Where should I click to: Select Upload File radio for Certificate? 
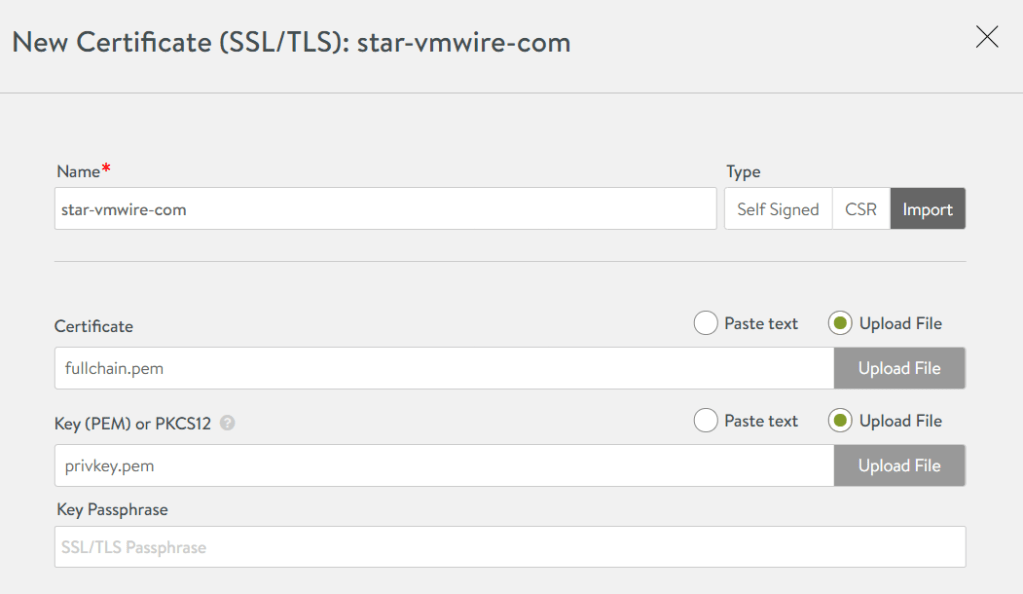pyautogui.click(x=840, y=323)
